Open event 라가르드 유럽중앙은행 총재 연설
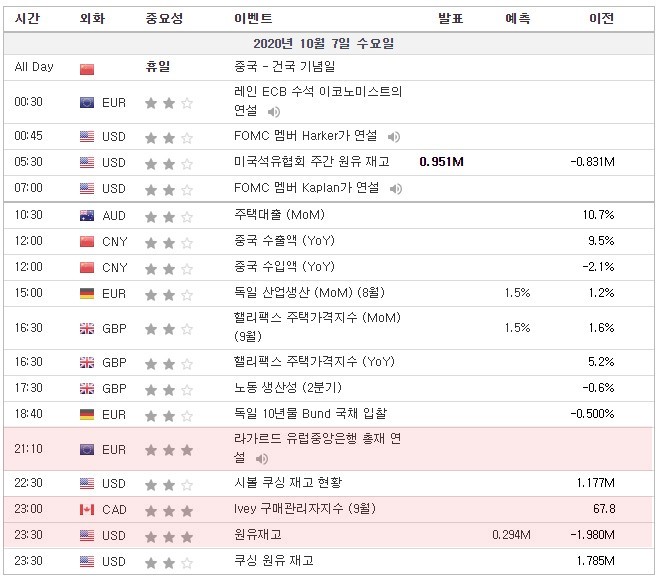 click(317, 448)
